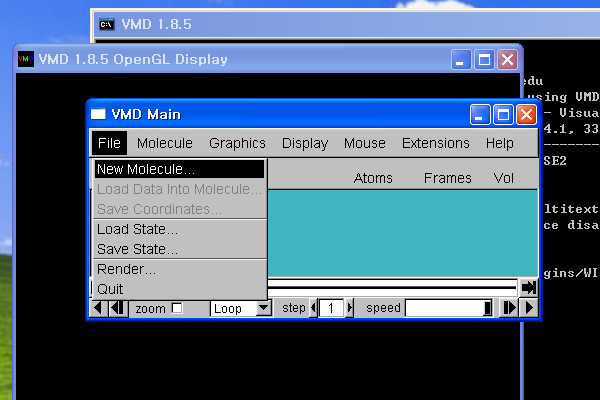Viewport: 600px width, 400px height.
Task: Click console icon in VMD 1.8.5 title bar
Action: 107,24
